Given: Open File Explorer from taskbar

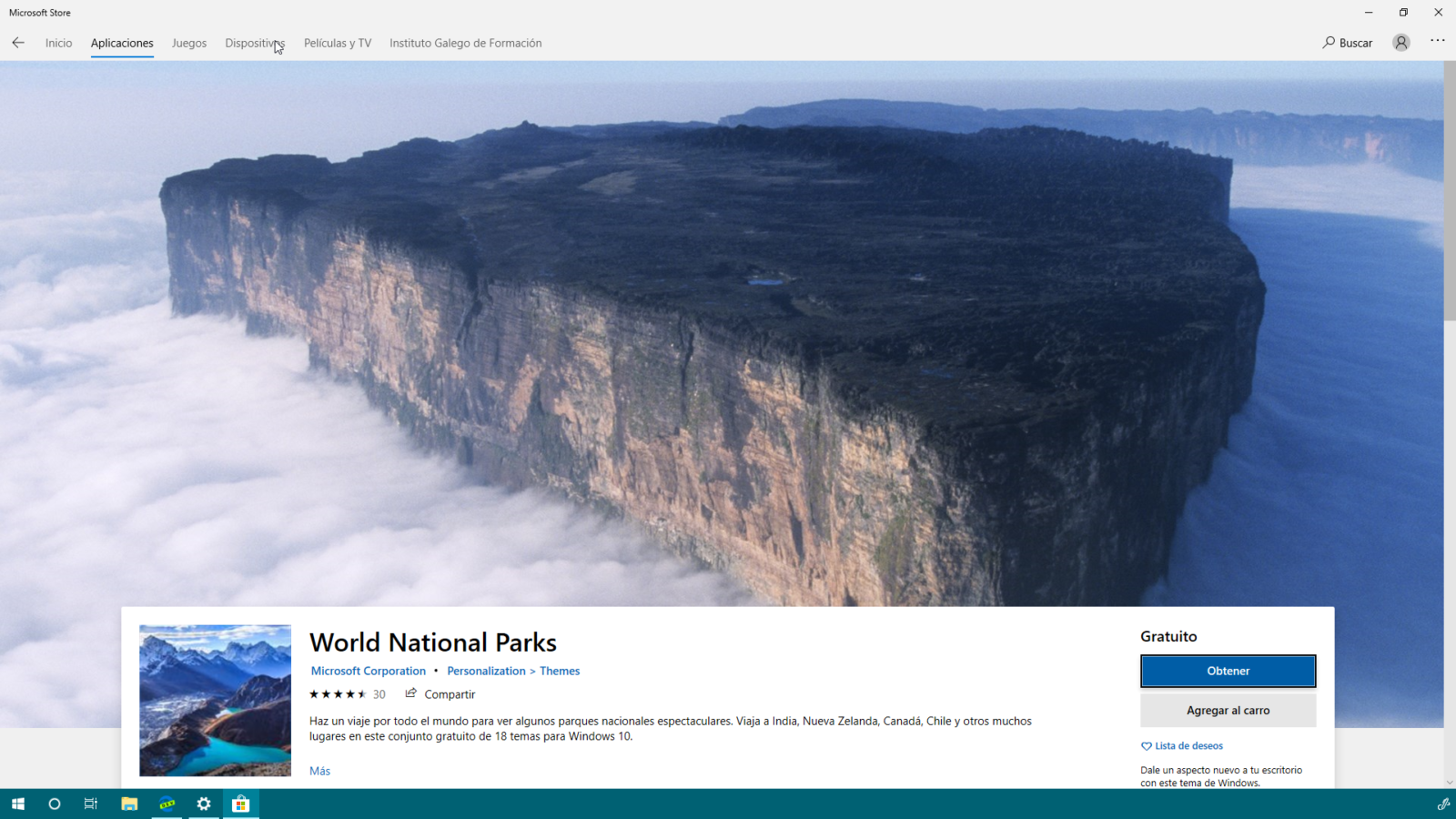Looking at the screenshot, I should (x=129, y=804).
